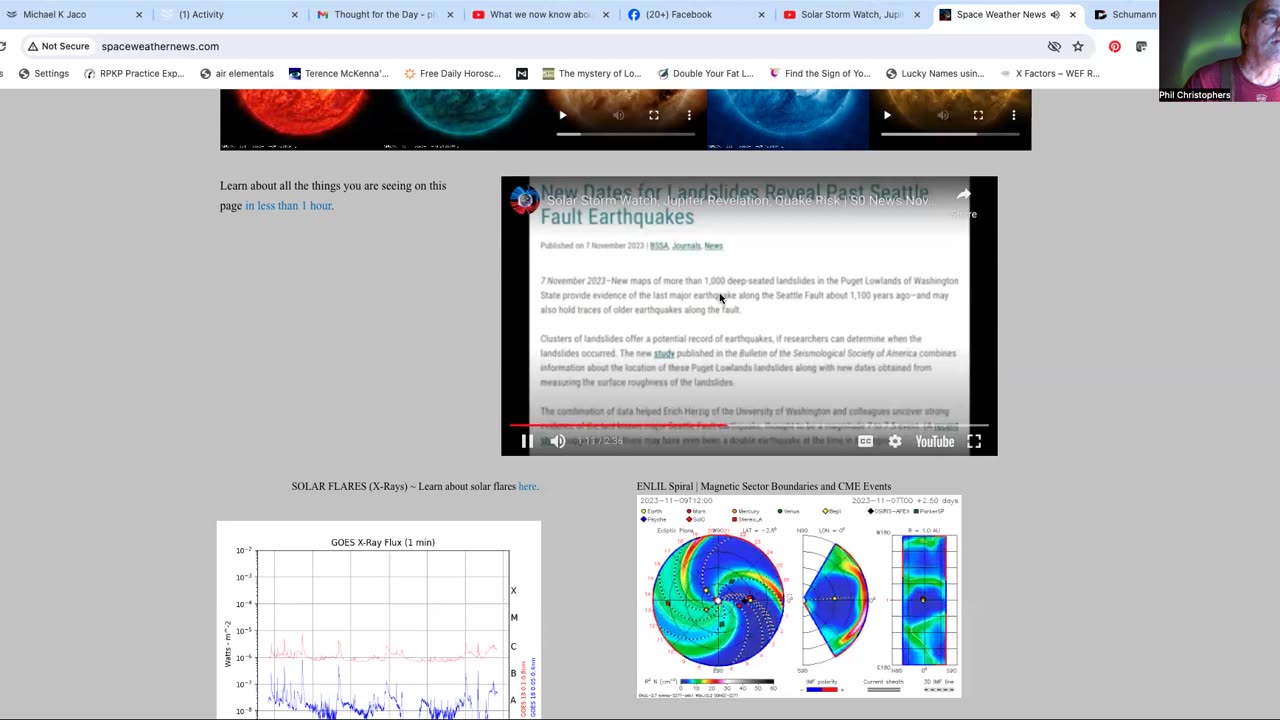Switch to Thought for the Day Gmail tab
1280x720 pixels.
pos(385,15)
